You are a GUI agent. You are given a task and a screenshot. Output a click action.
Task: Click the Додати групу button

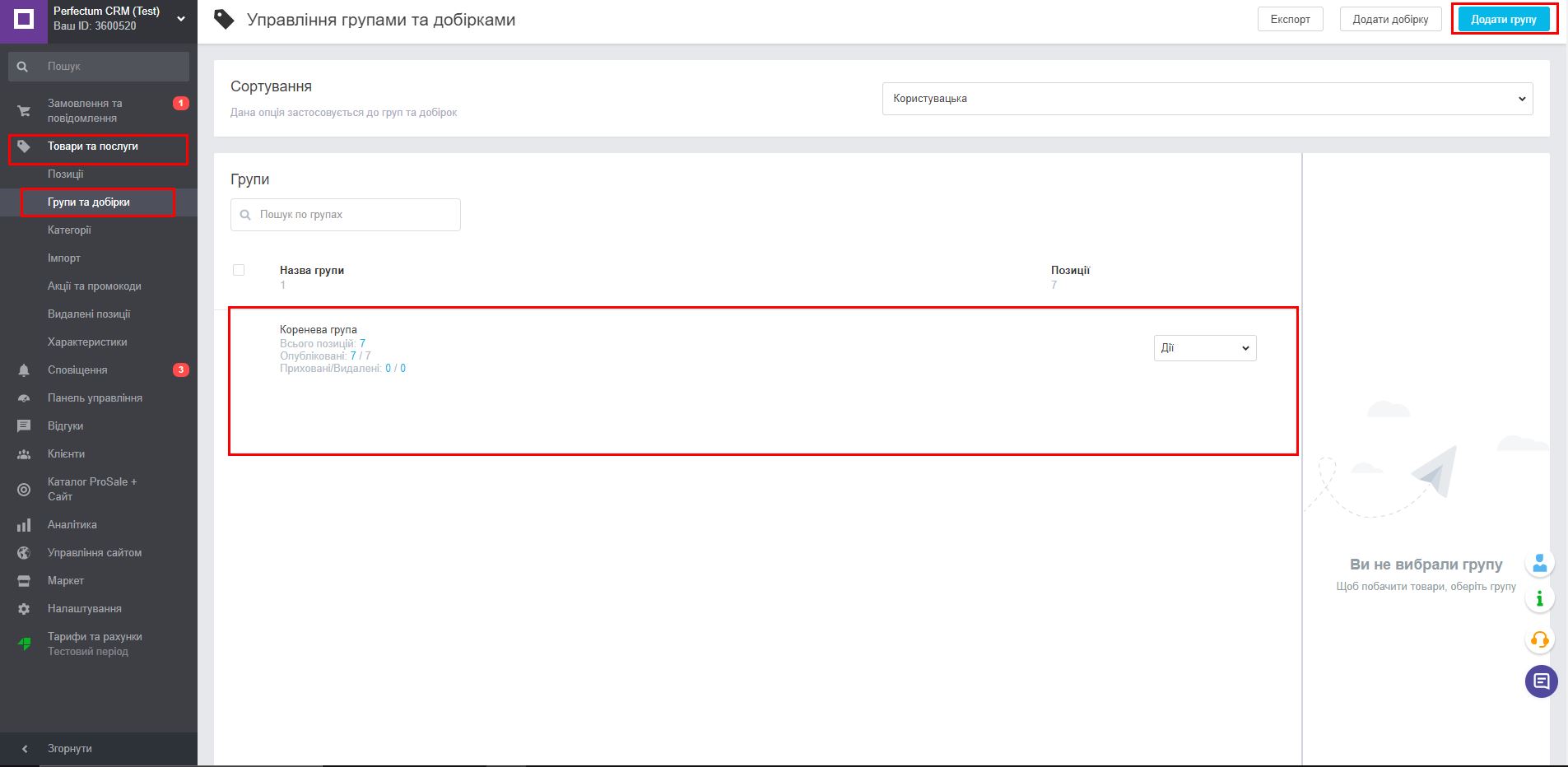tap(1503, 20)
